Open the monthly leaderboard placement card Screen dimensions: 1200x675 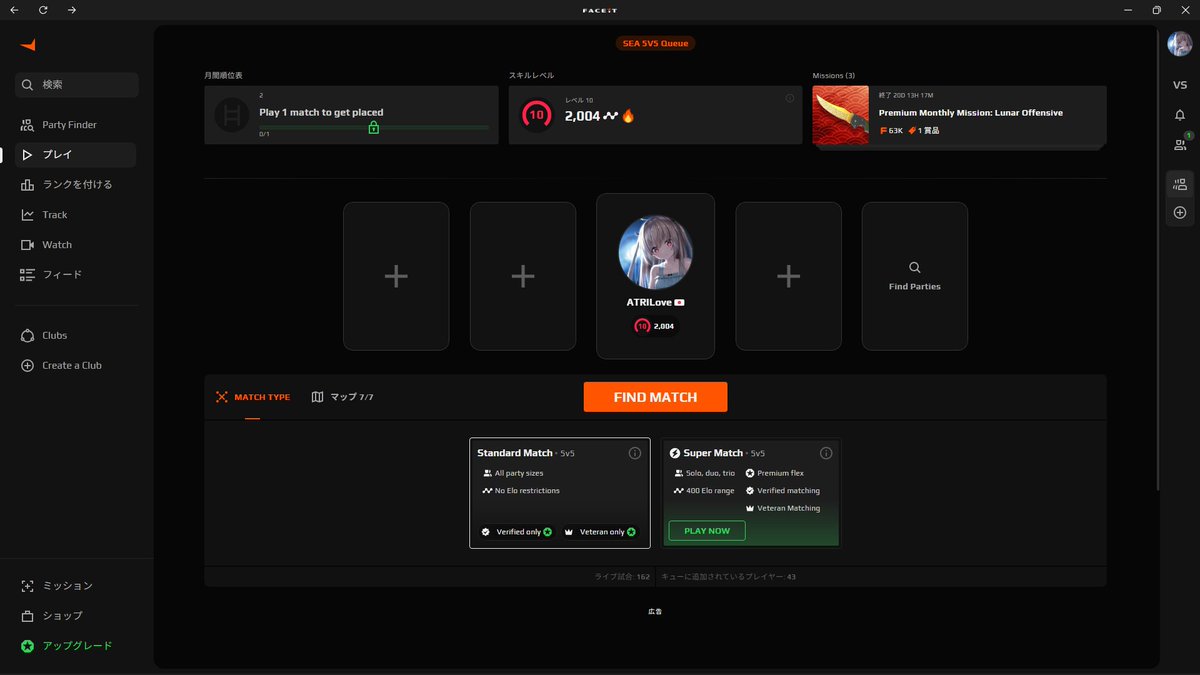click(351, 115)
